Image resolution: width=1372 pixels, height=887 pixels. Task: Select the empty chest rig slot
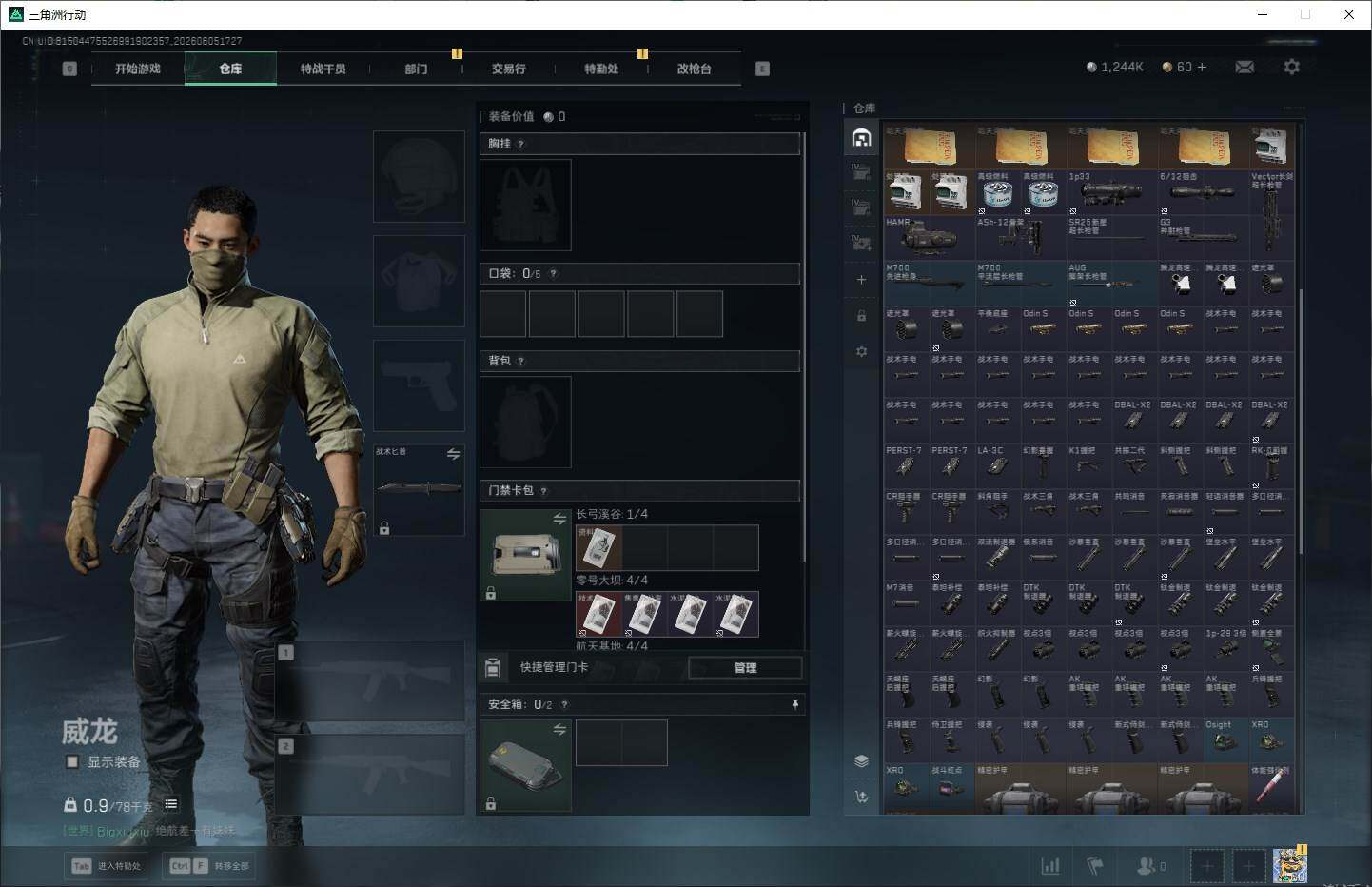[x=525, y=205]
